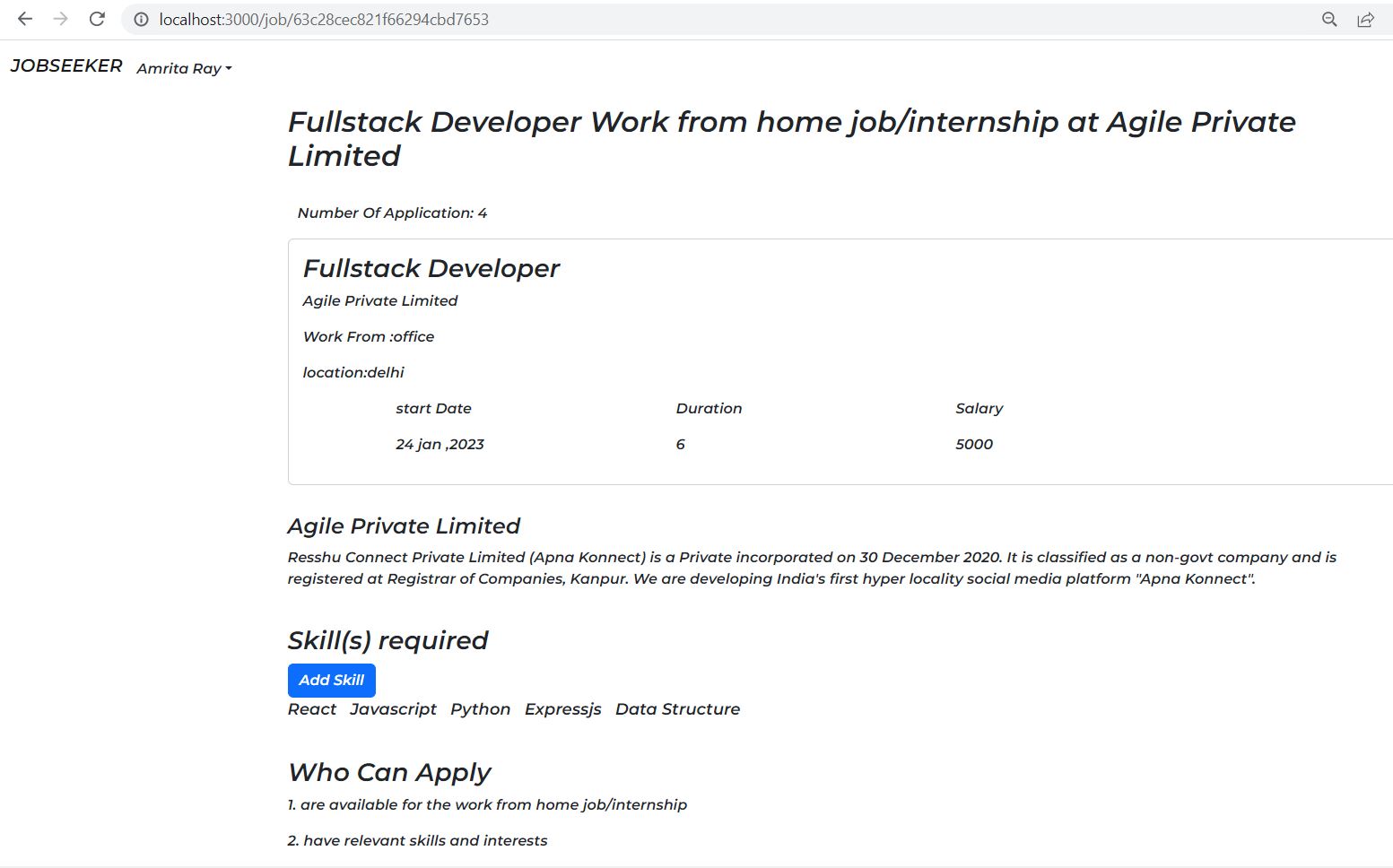This screenshot has width=1393, height=868.
Task: Click the Number Of Application count text
Action: click(x=391, y=213)
